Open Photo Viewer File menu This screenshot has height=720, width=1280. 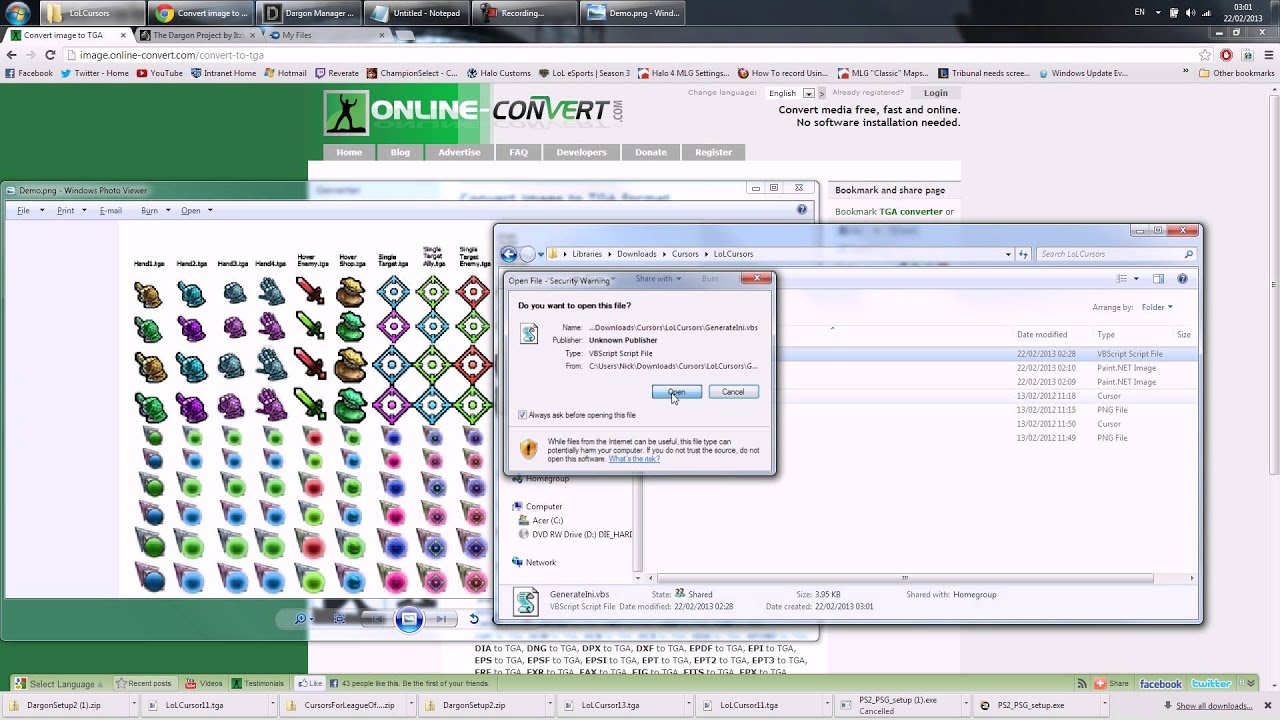click(29, 211)
